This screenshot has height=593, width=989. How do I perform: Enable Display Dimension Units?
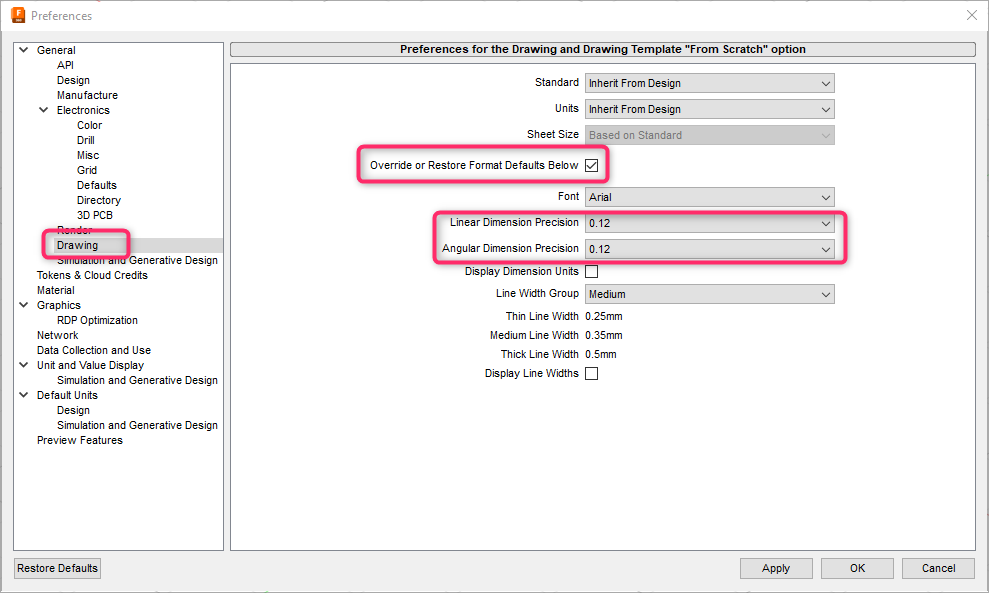tap(589, 270)
